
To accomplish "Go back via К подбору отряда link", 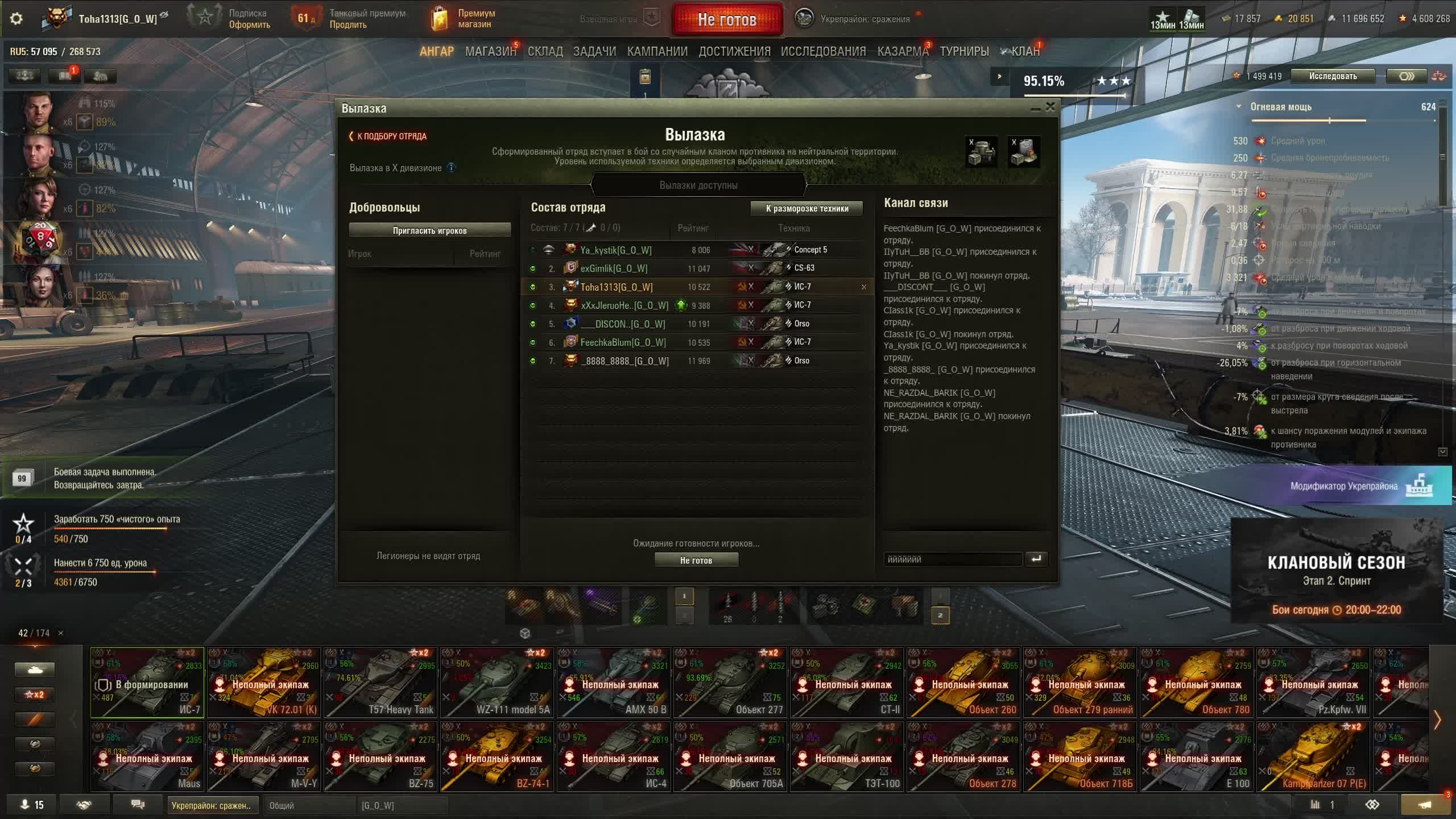I will pos(388,136).
